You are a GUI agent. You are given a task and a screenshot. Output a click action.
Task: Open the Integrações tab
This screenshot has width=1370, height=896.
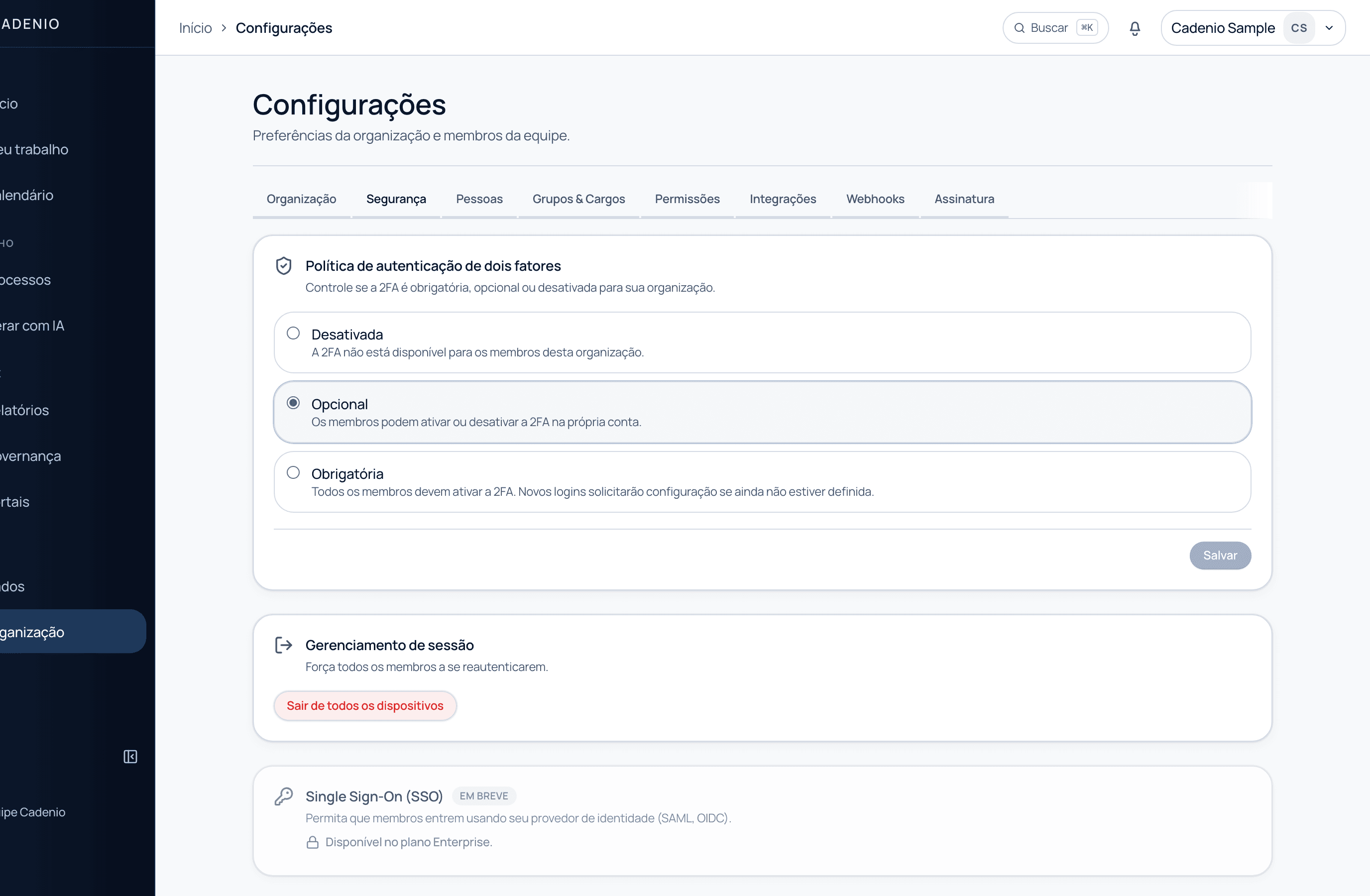(x=783, y=199)
